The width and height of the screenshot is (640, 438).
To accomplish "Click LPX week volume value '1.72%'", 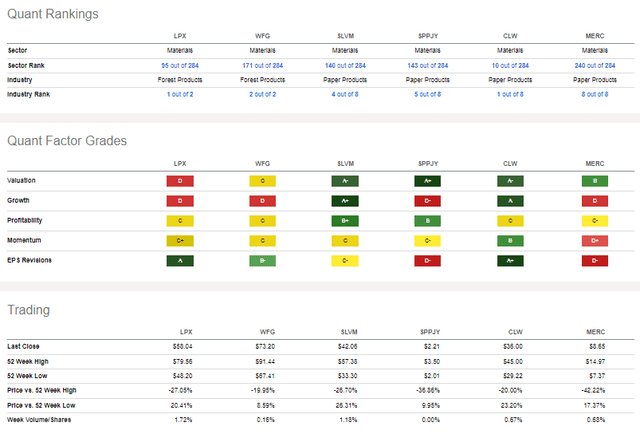I will click(x=183, y=420).
